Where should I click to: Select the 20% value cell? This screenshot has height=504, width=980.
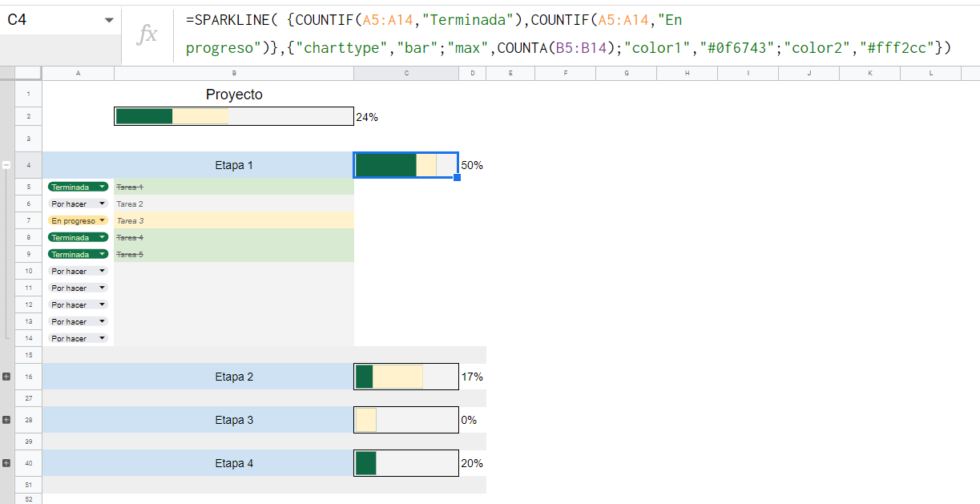(x=472, y=463)
